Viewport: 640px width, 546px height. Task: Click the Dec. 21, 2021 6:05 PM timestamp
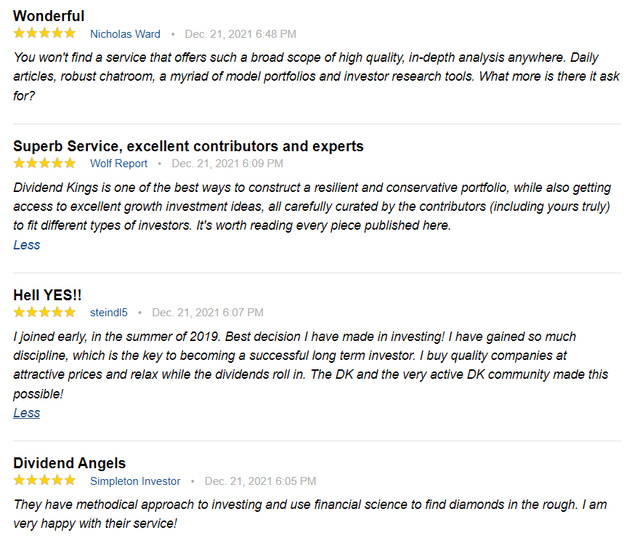pyautogui.click(x=260, y=481)
